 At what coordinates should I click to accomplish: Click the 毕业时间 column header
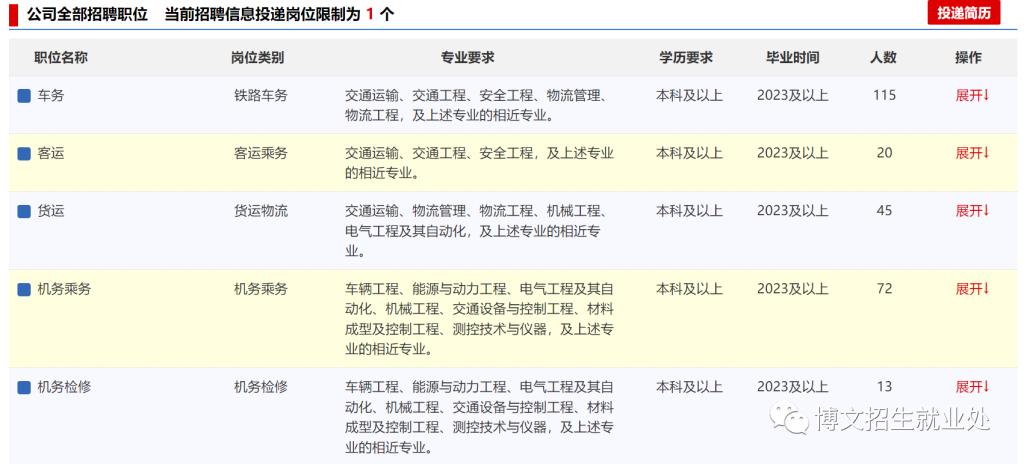tap(792, 58)
